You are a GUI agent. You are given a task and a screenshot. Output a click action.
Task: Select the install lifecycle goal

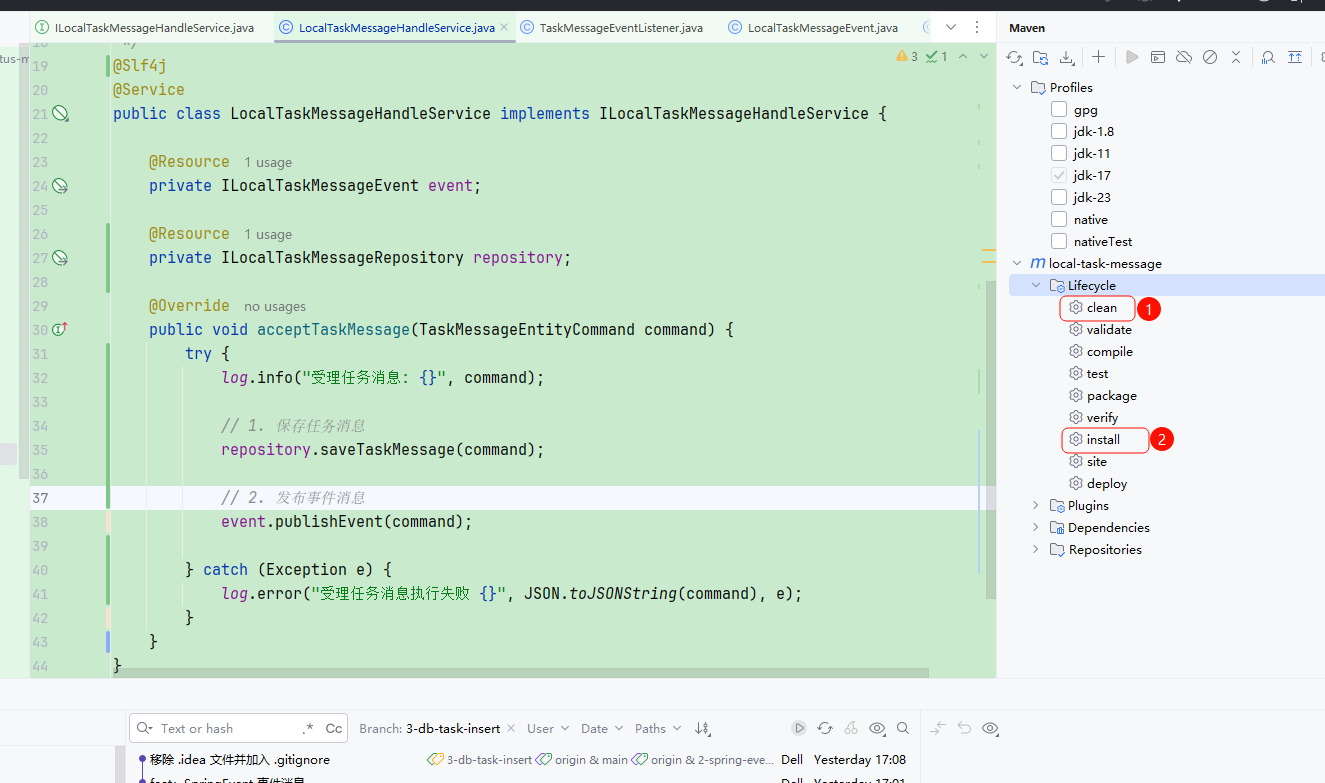[1103, 439]
